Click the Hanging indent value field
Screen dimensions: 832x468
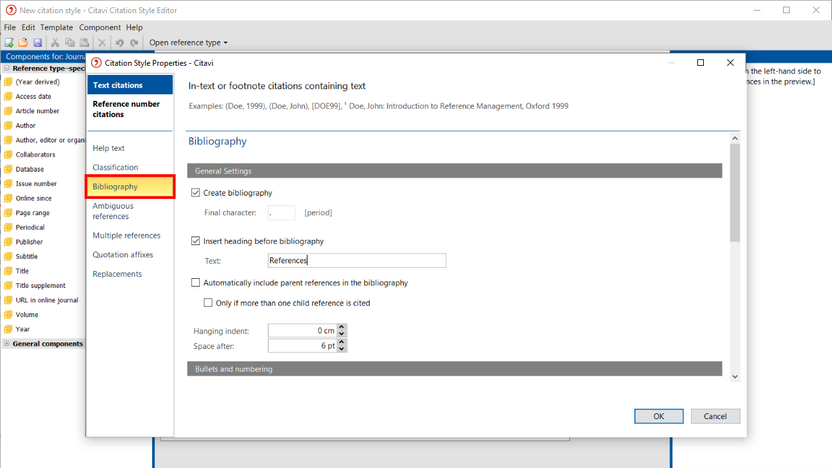[x=302, y=331]
